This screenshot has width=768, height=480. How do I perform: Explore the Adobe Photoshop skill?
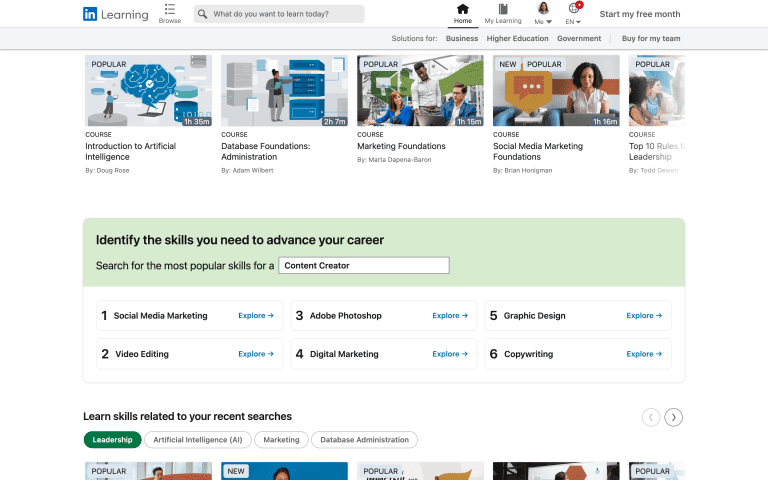450,316
